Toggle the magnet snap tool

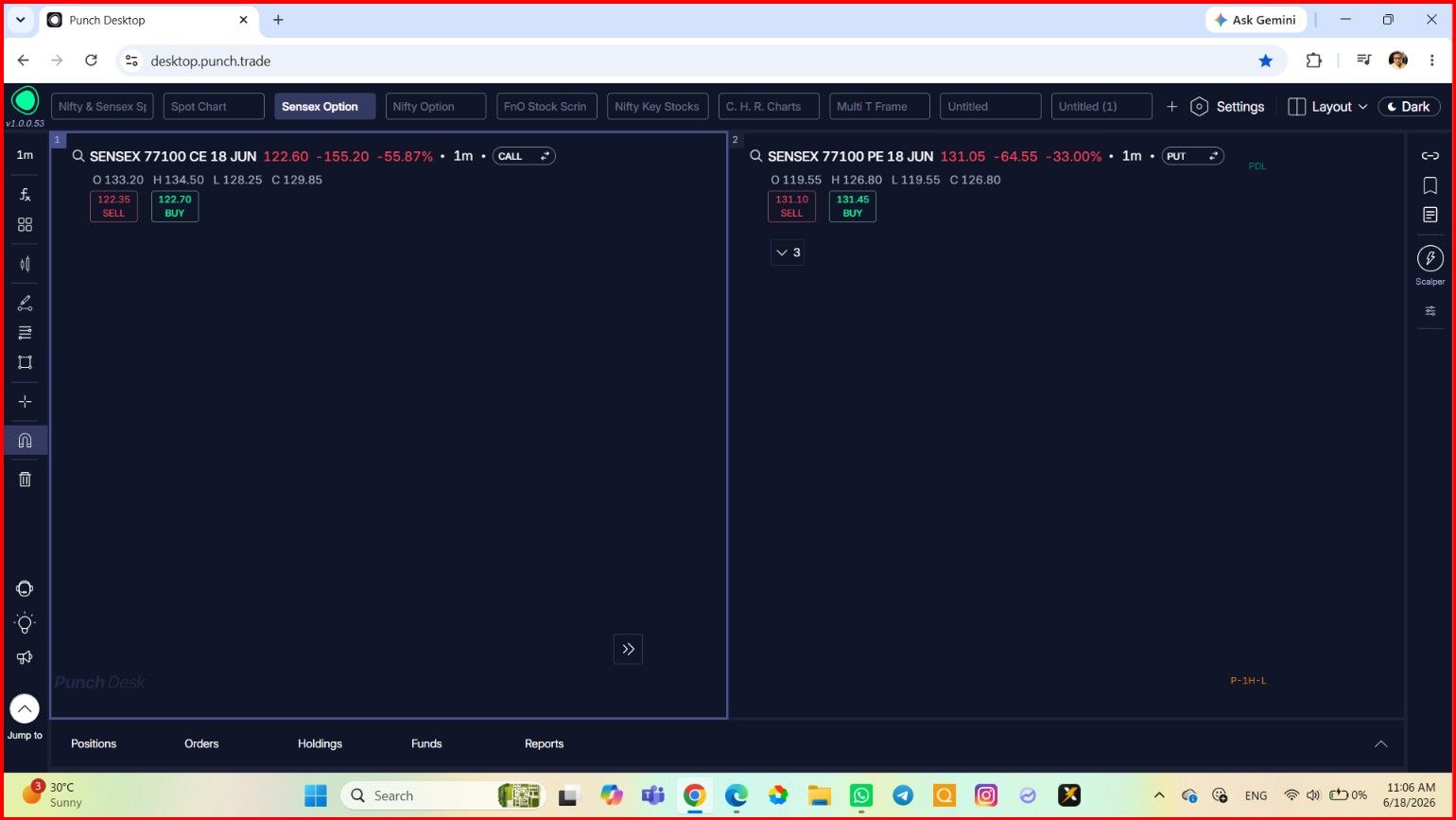(x=26, y=440)
